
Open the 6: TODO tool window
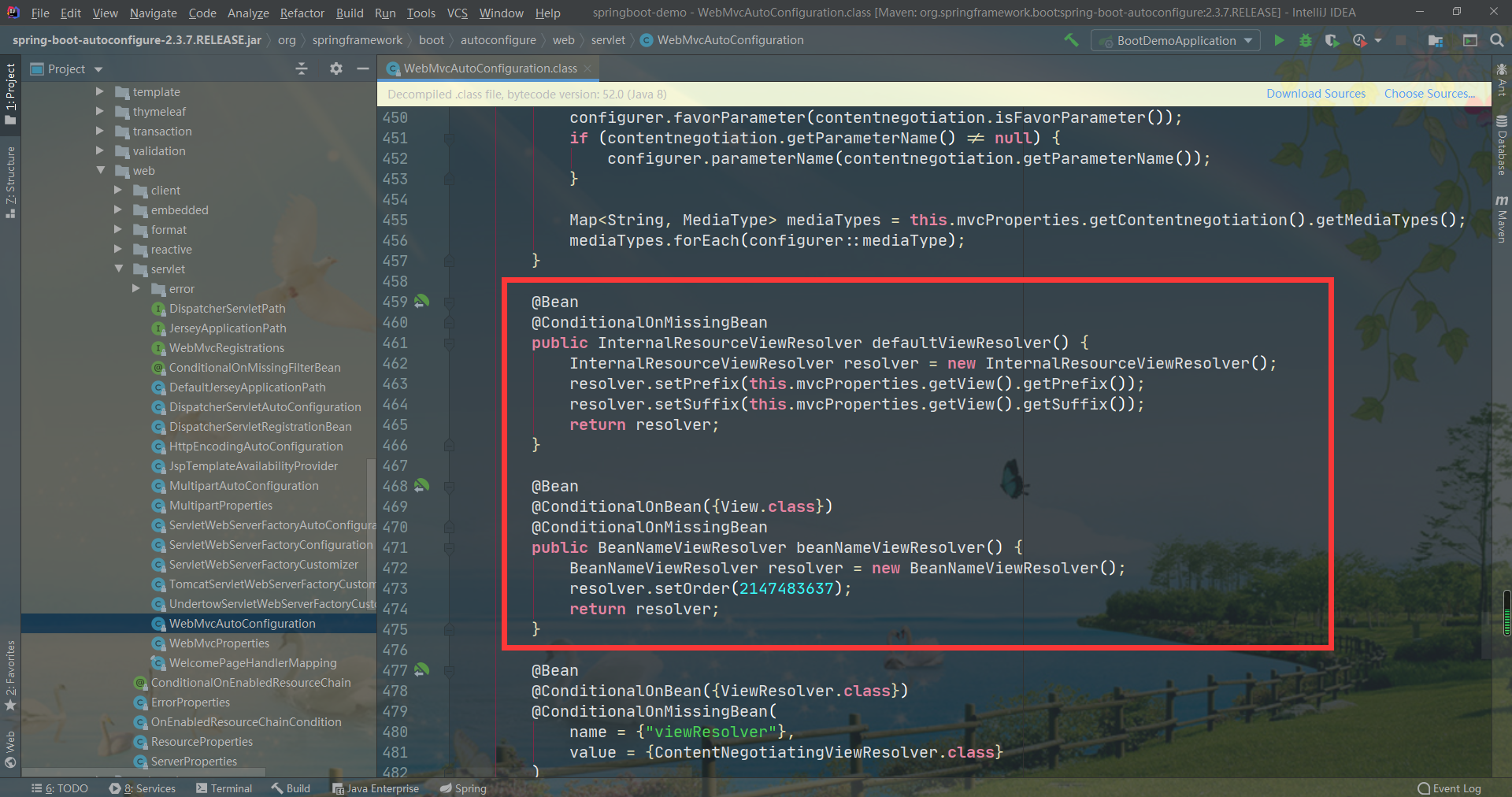coord(60,788)
